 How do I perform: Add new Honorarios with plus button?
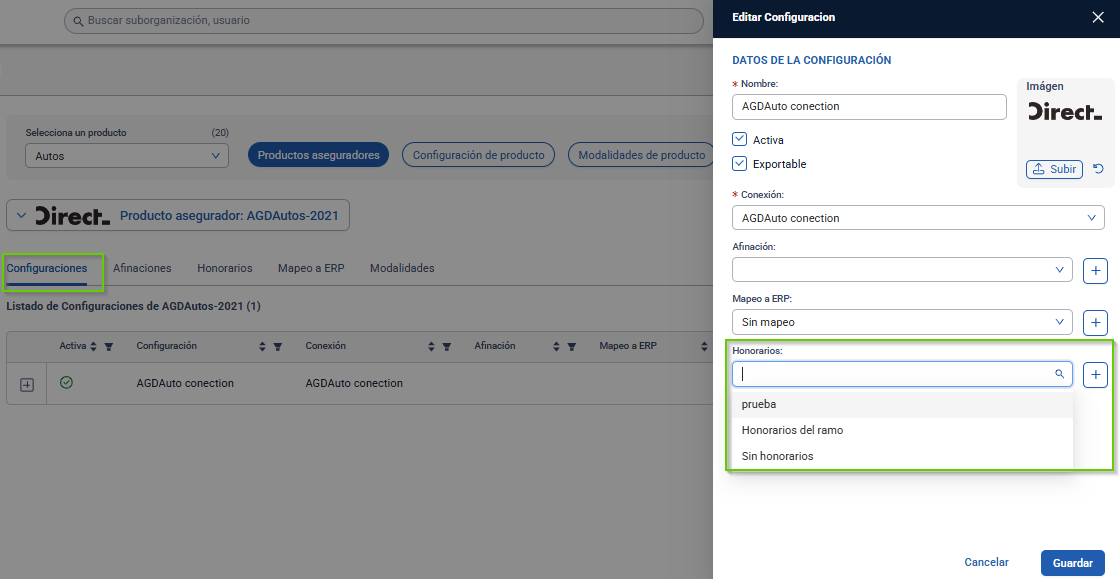tap(1095, 375)
